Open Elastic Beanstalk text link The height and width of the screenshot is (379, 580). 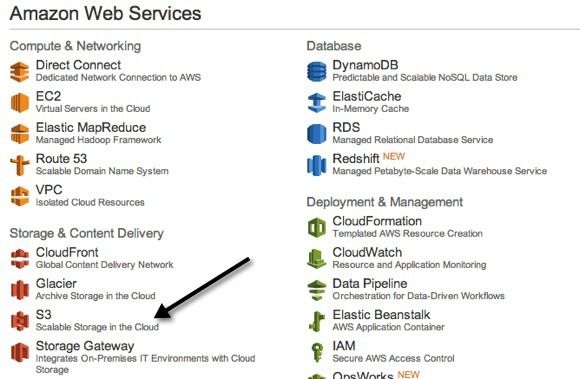pyautogui.click(x=381, y=315)
